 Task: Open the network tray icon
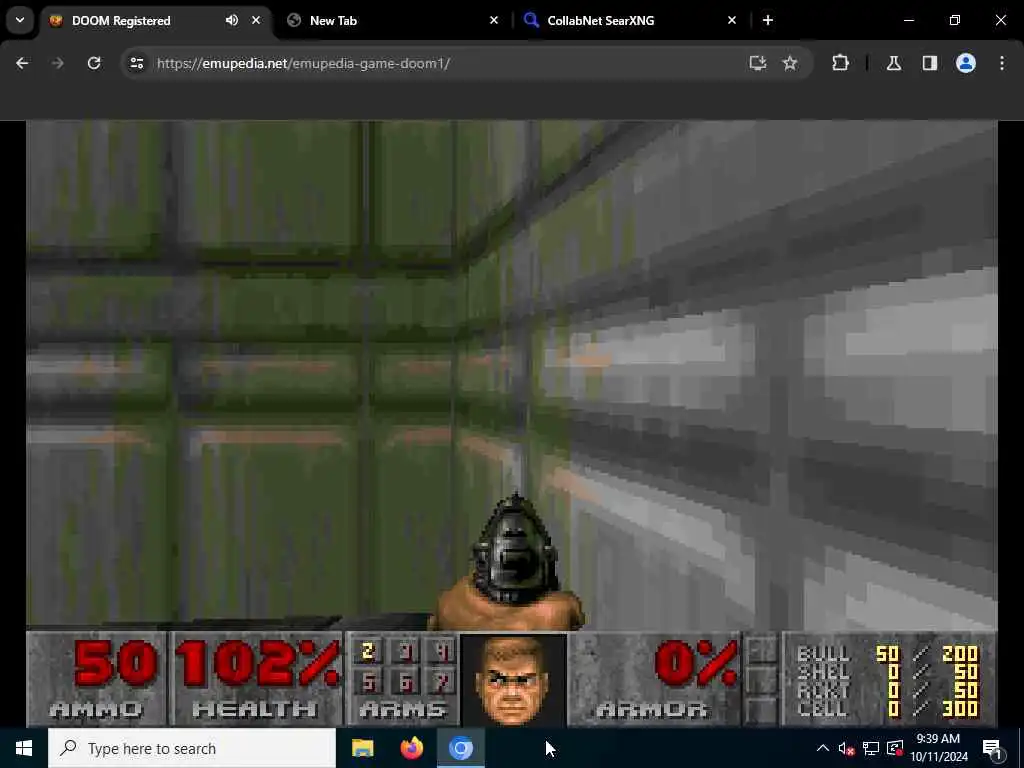tap(871, 748)
